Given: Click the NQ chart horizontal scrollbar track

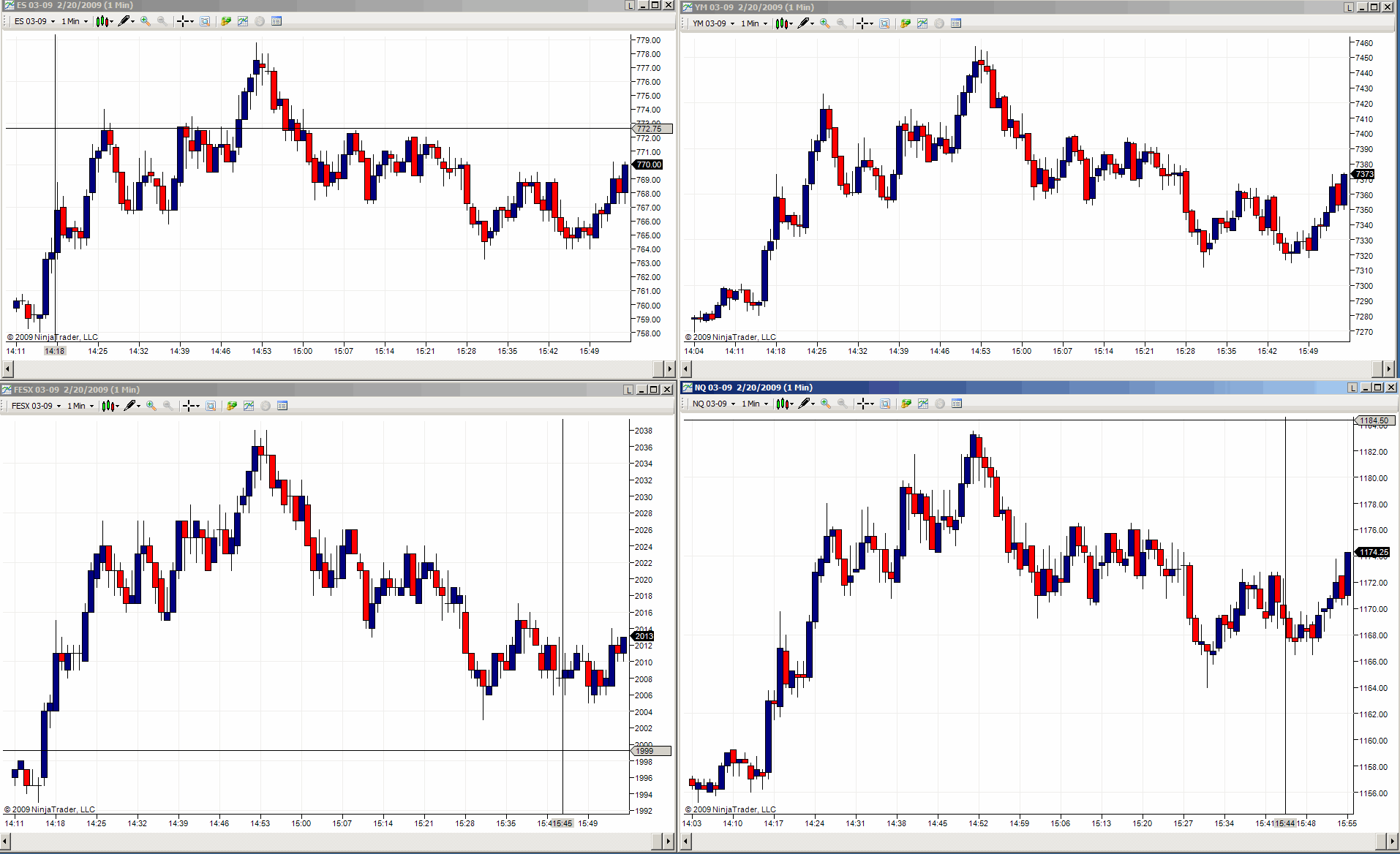Looking at the screenshot, I should click(x=1034, y=842).
